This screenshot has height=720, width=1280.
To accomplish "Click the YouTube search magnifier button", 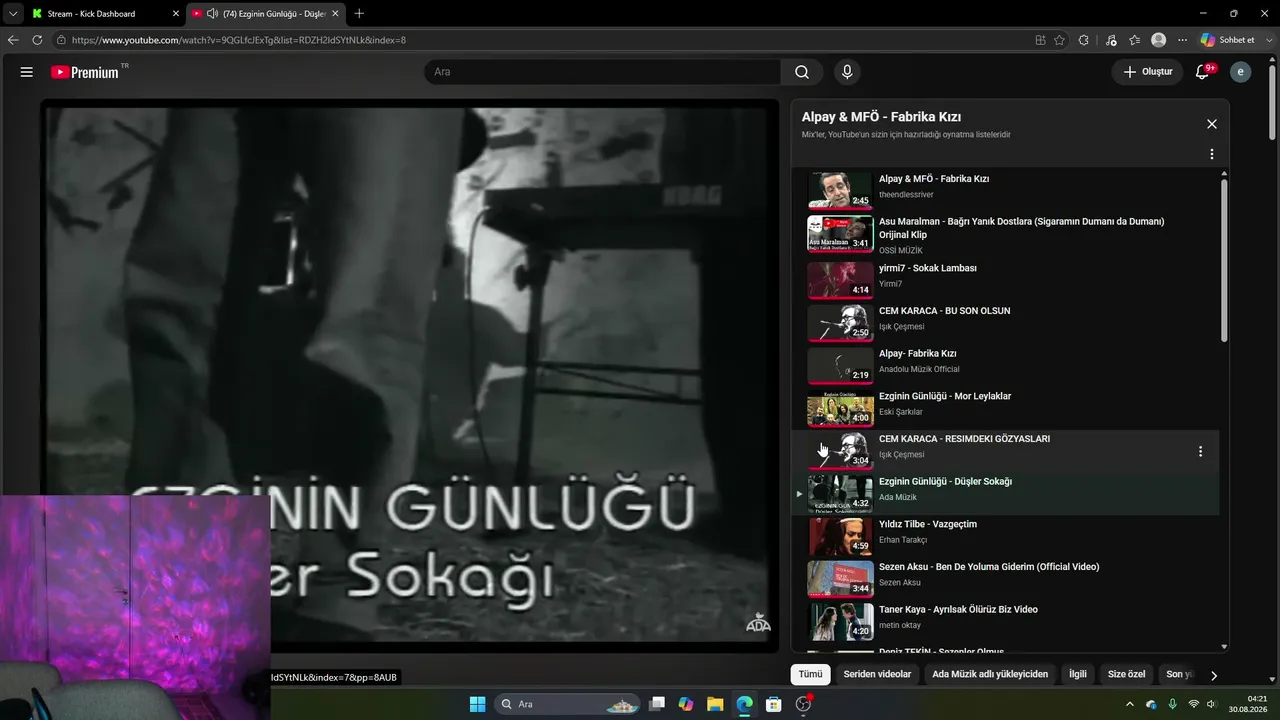I will pyautogui.click(x=802, y=72).
